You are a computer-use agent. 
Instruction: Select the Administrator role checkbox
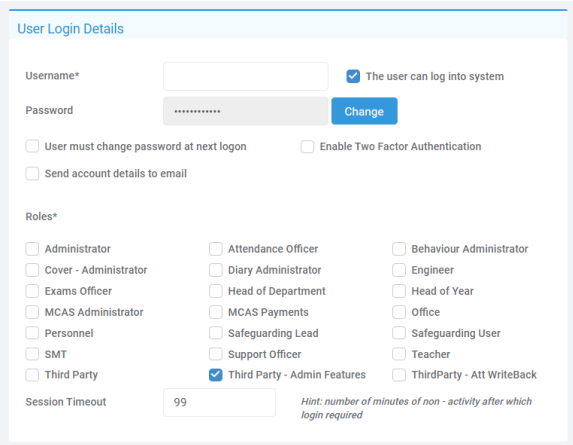[x=32, y=249]
